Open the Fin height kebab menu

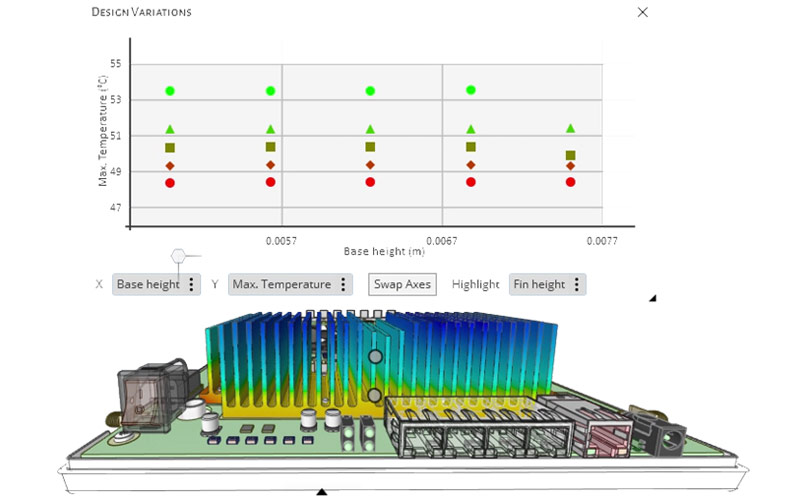pos(576,285)
